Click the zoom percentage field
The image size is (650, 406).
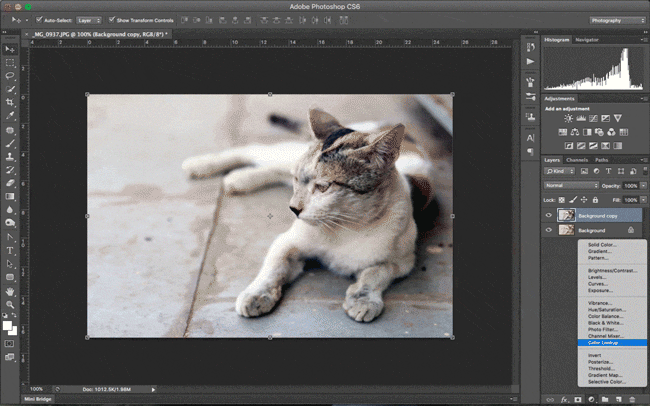36,389
